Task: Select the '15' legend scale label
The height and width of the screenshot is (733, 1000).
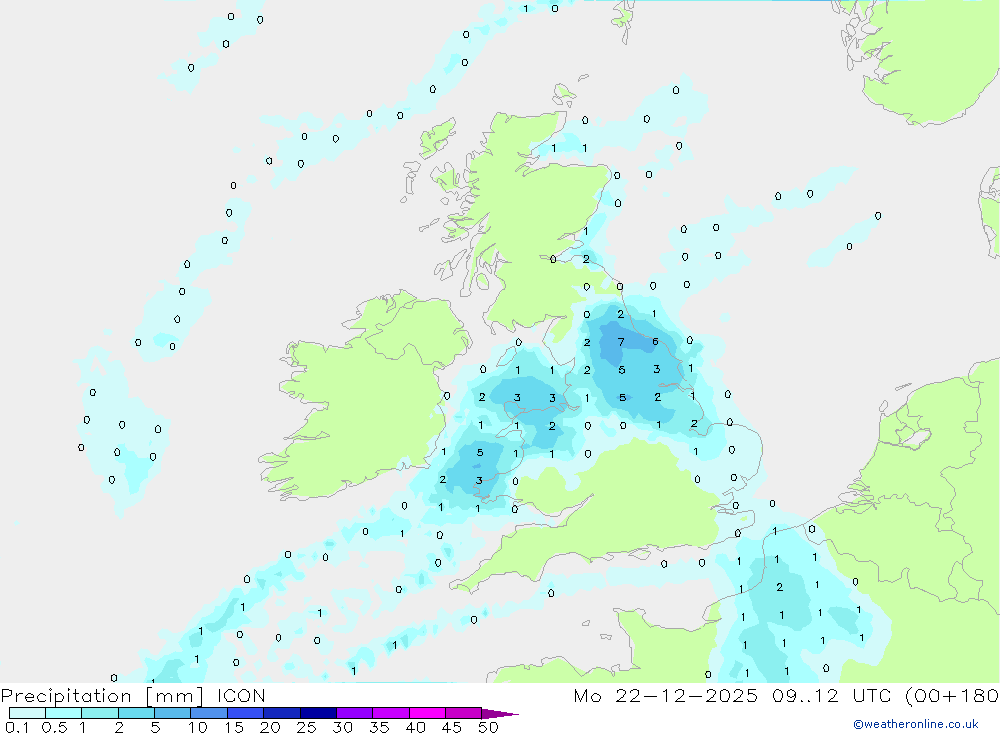Action: [x=234, y=727]
